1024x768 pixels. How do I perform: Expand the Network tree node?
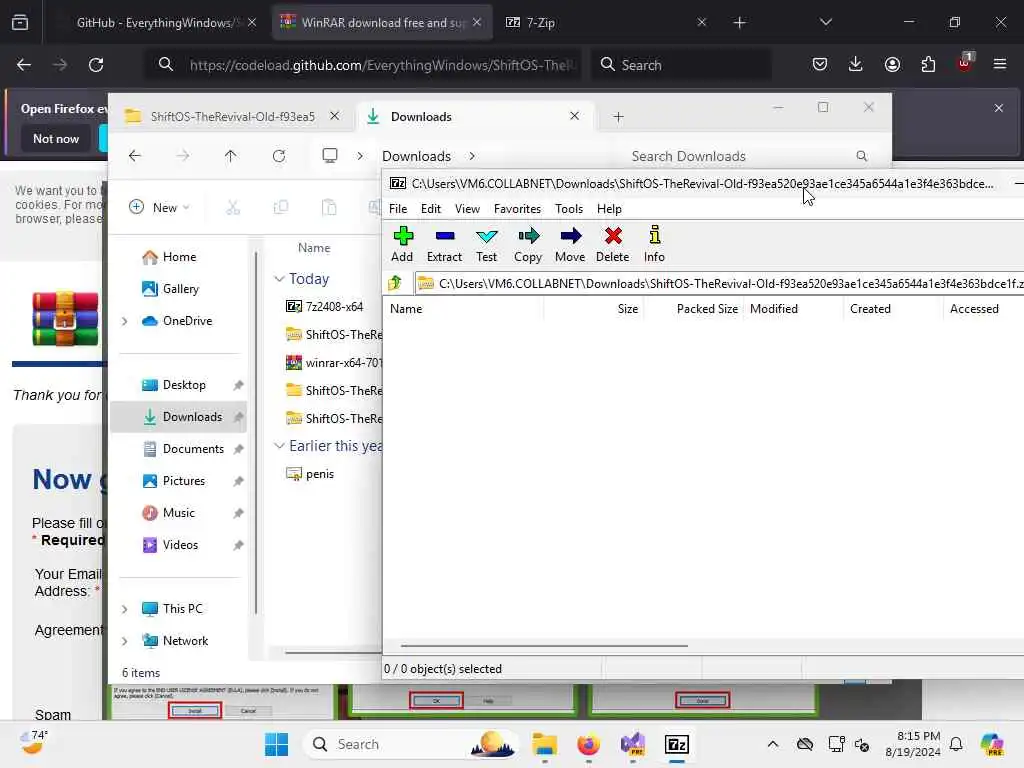(125, 641)
